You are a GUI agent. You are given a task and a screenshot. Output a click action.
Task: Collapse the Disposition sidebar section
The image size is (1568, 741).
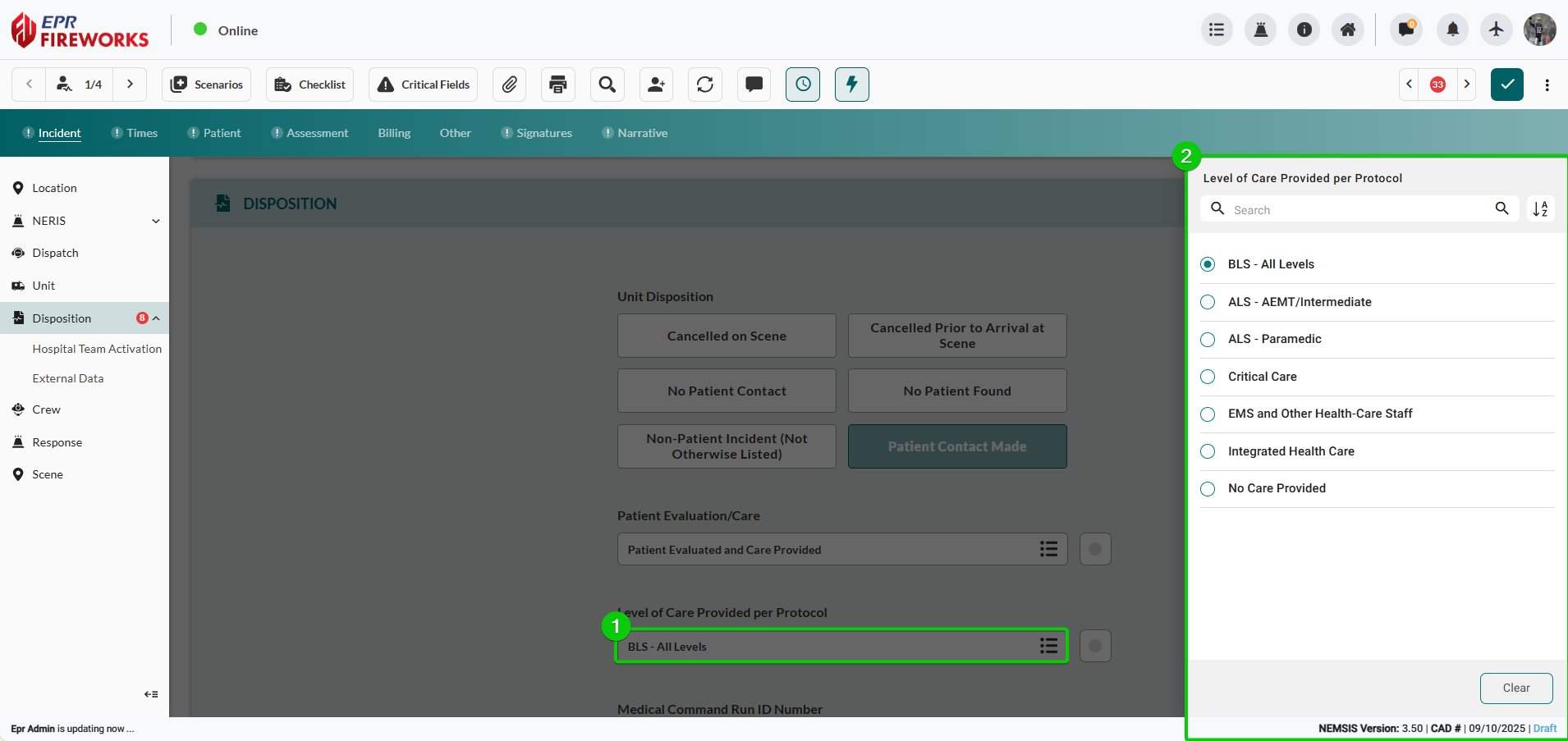pos(156,318)
